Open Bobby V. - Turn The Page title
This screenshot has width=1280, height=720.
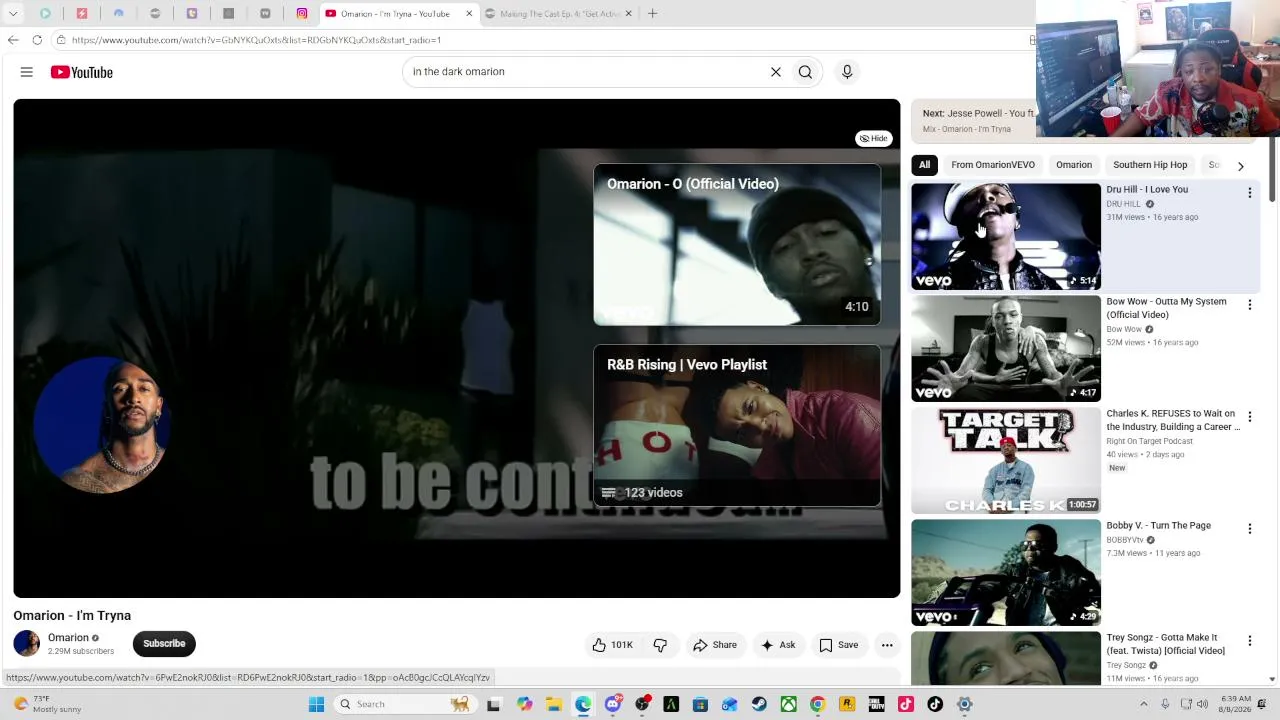coord(1158,526)
